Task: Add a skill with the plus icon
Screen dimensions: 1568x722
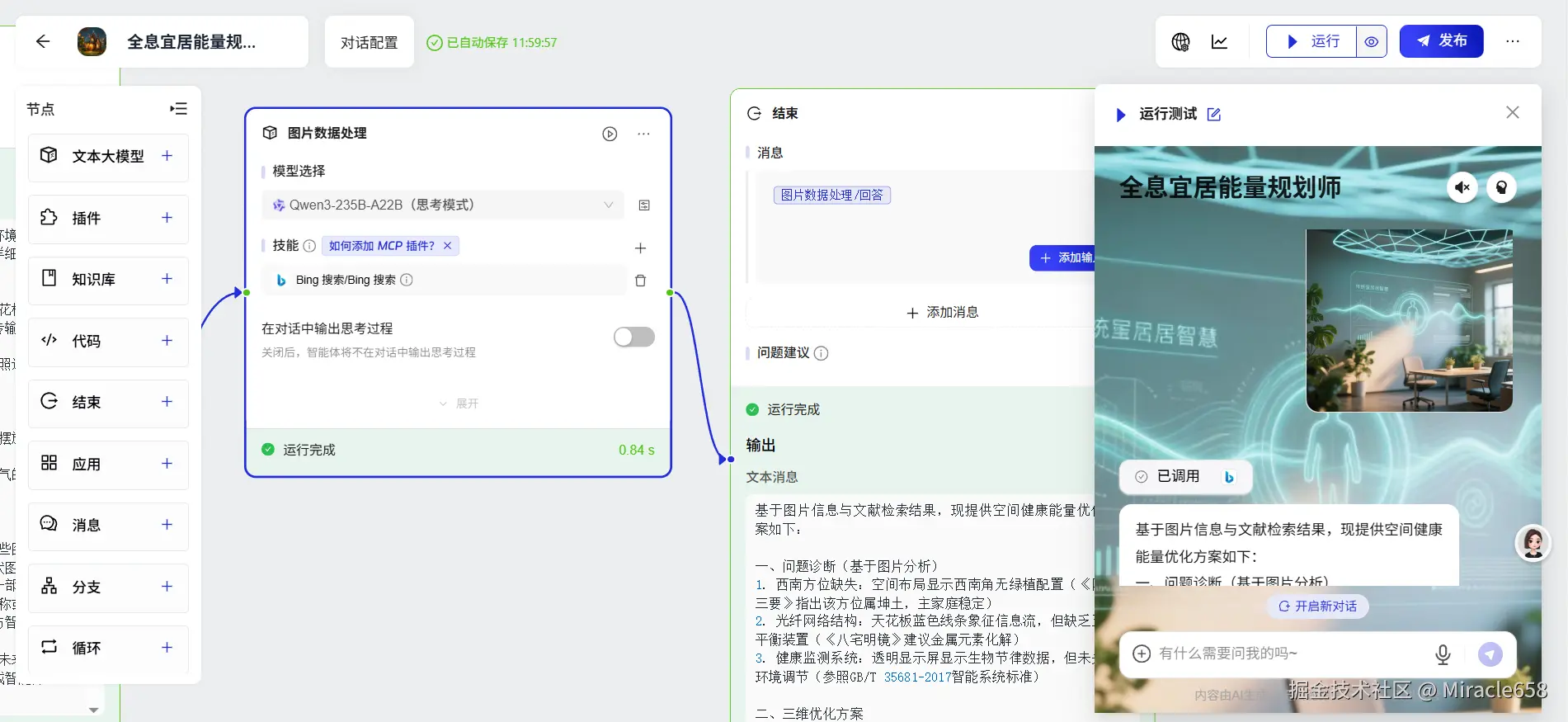Action: [x=640, y=248]
